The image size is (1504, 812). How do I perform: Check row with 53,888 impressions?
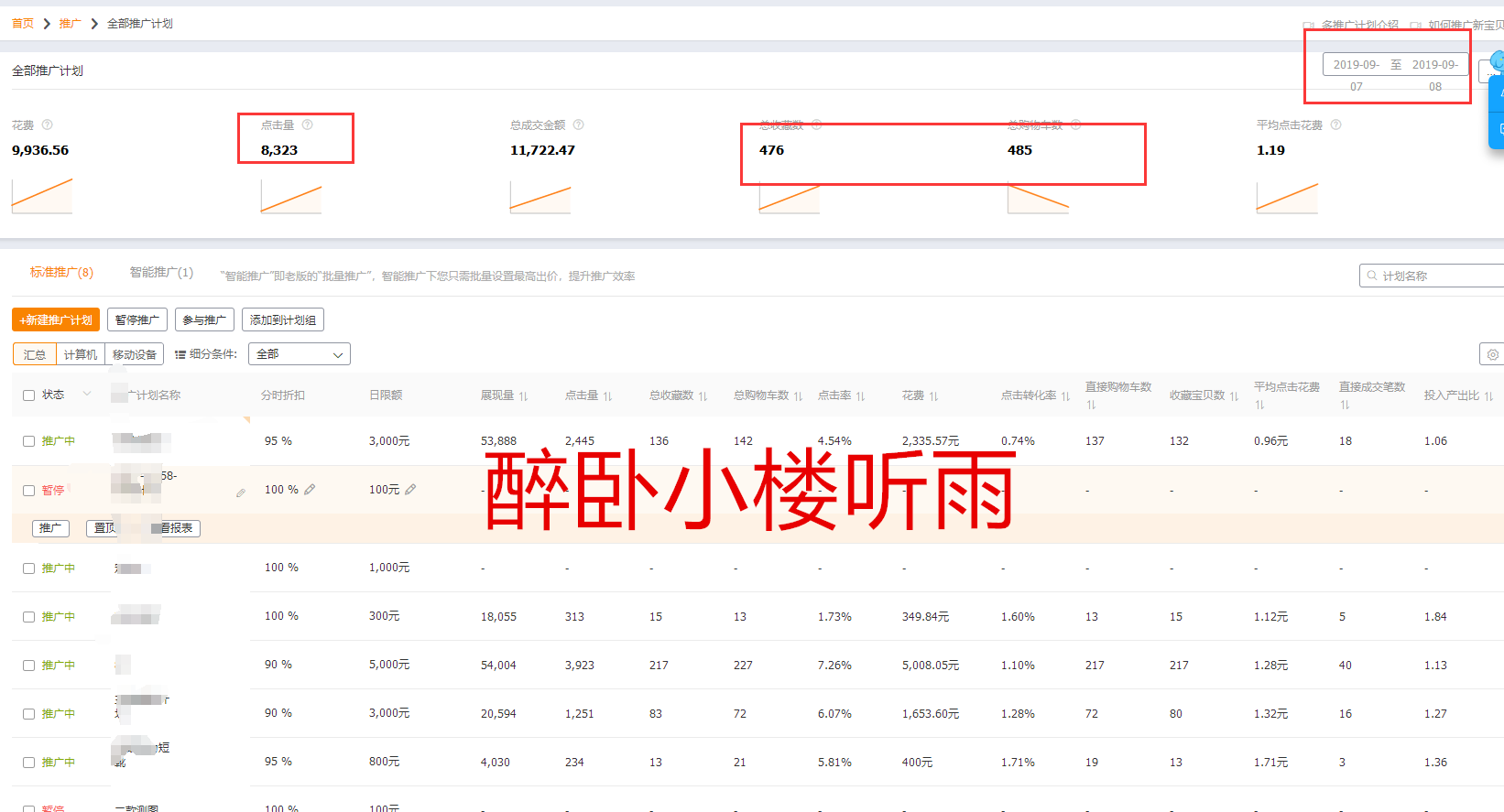(x=29, y=441)
